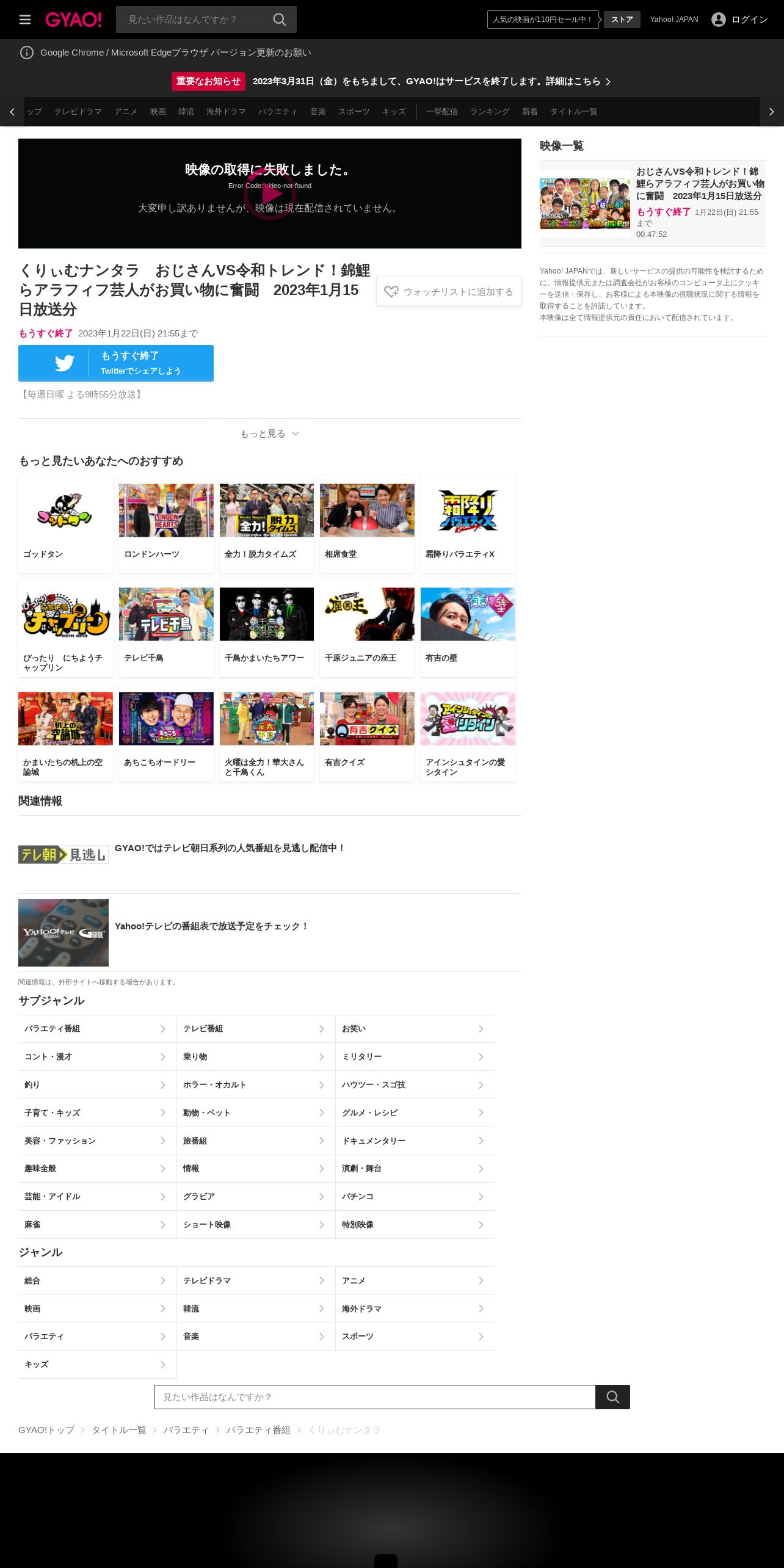Image resolution: width=784 pixels, height=1568 pixels.
Task: Click the info icon beside browser notice
Action: 27,53
